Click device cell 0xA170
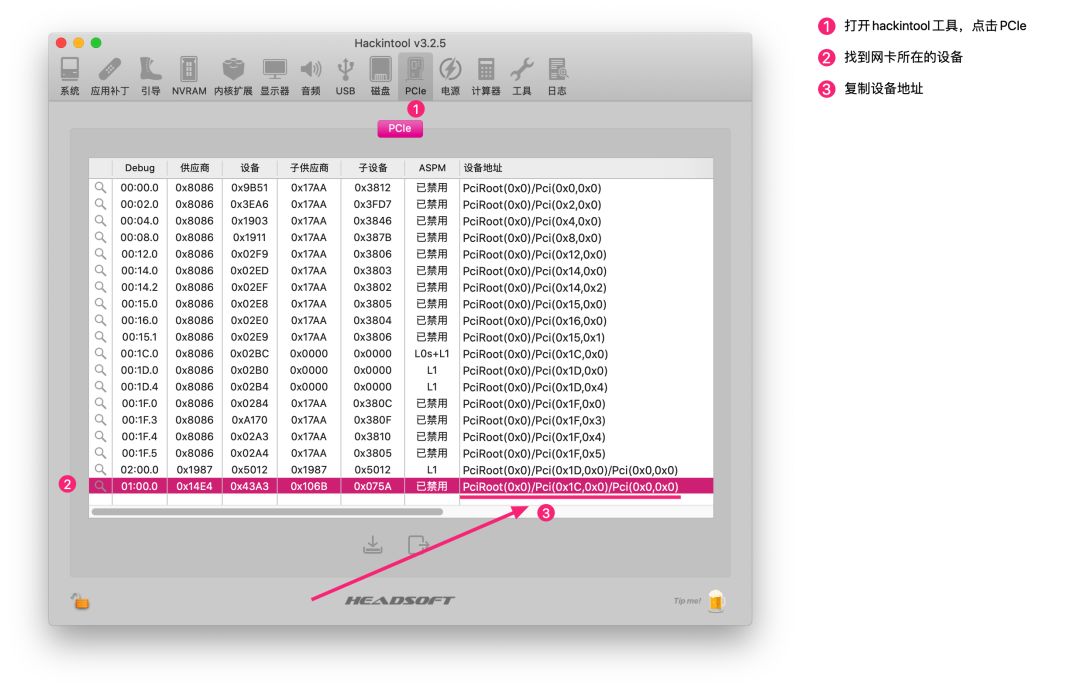The height and width of the screenshot is (690, 1080). pyautogui.click(x=249, y=419)
